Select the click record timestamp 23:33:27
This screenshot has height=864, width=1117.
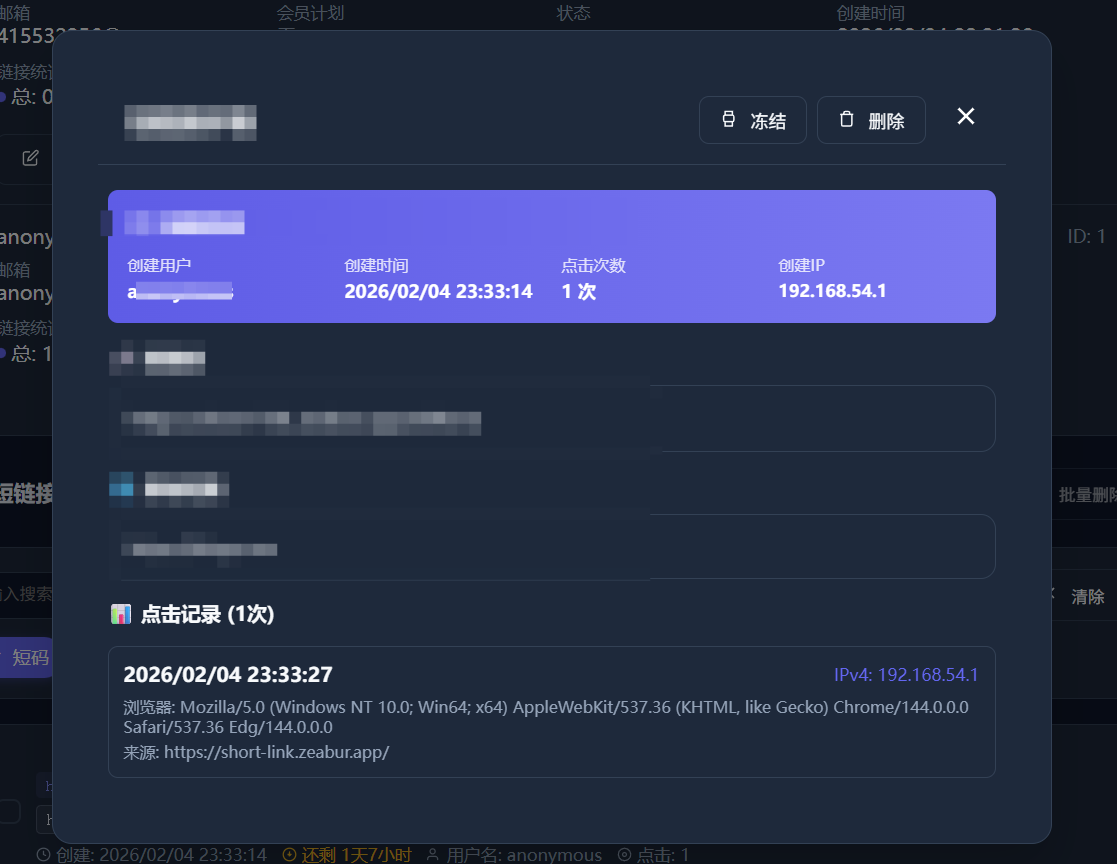tap(227, 675)
